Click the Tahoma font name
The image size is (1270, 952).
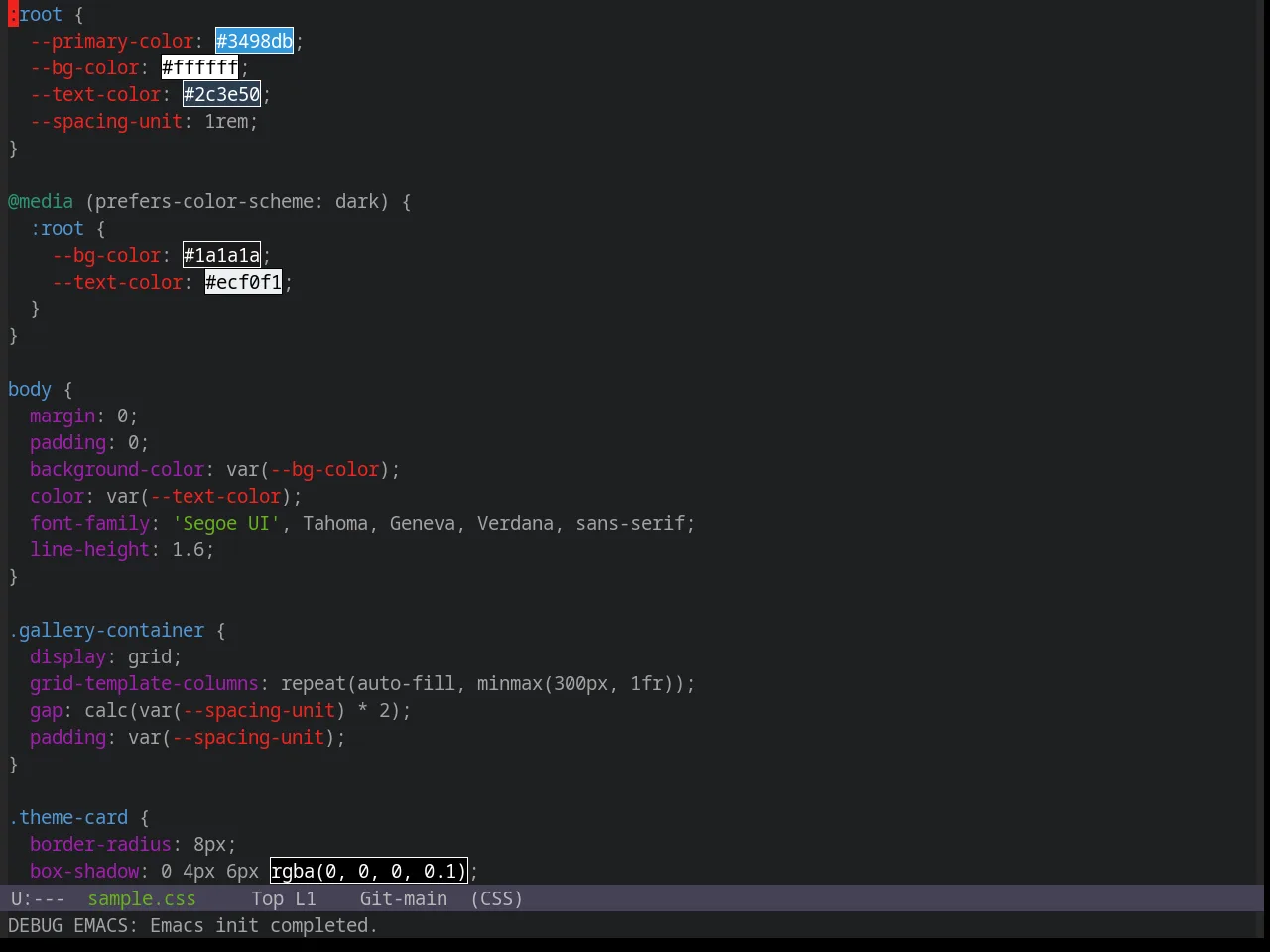coord(335,523)
